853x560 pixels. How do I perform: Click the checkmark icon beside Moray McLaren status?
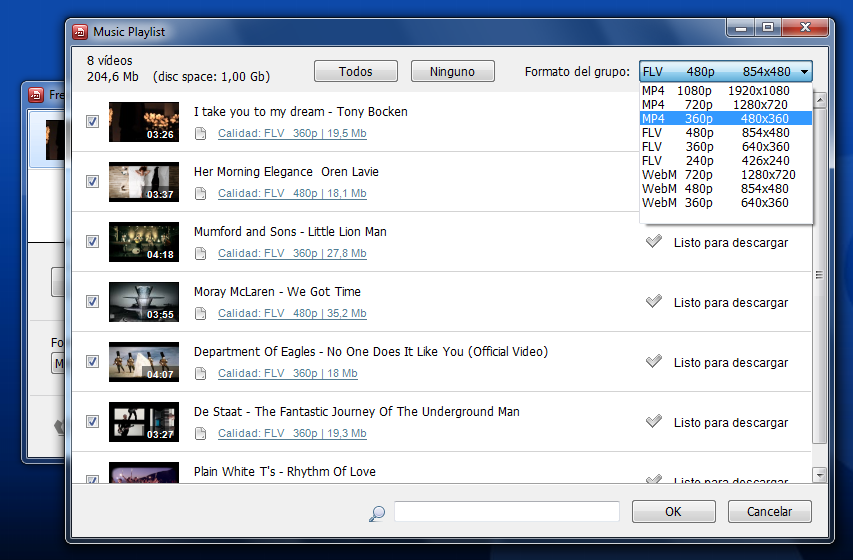653,301
